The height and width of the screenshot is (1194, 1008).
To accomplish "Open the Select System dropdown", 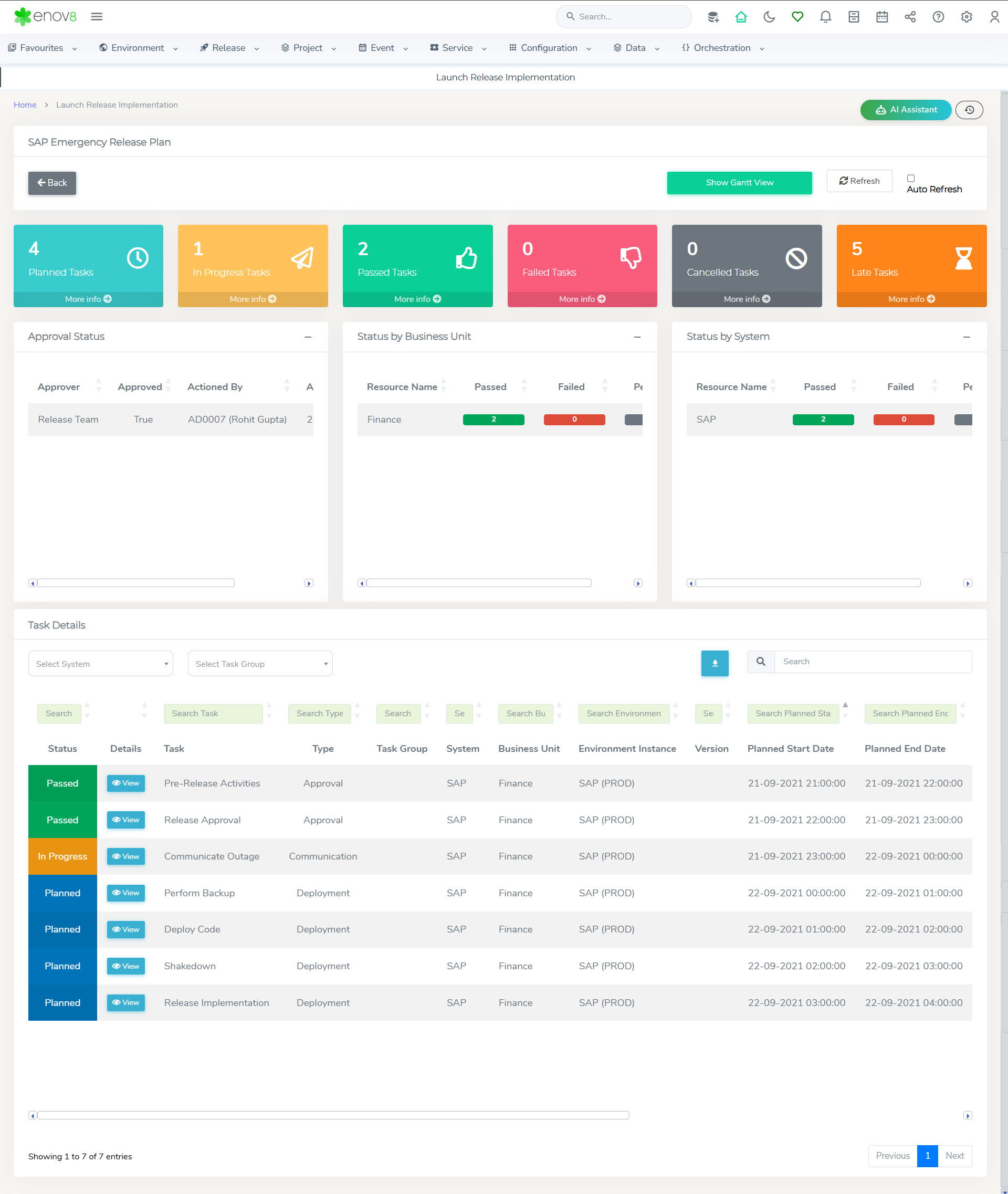I will click(101, 664).
